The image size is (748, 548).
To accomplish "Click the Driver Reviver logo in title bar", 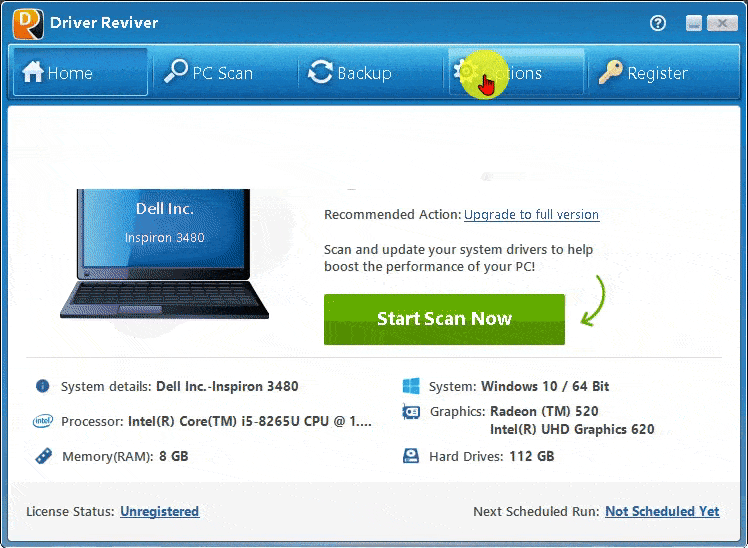I will point(28,22).
